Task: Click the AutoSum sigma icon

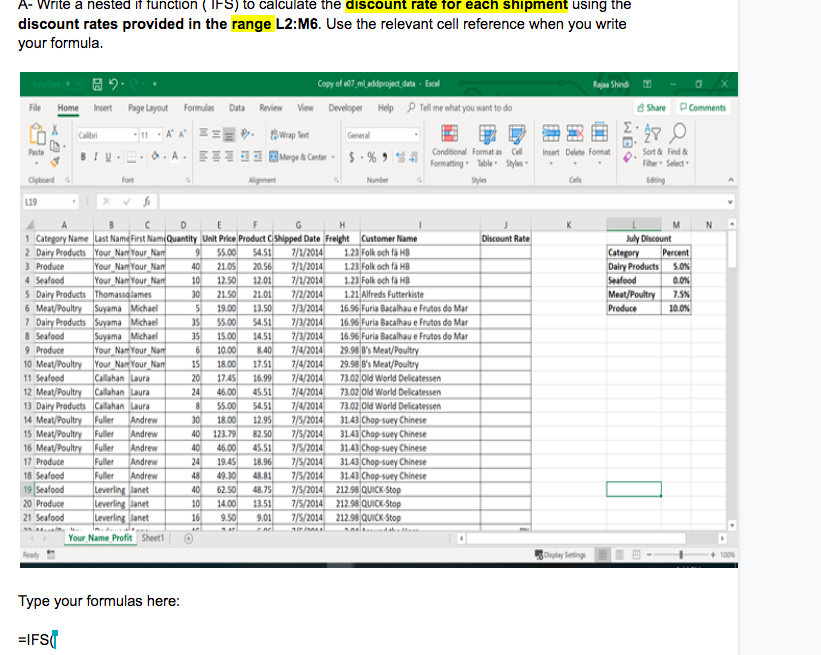Action: (627, 126)
